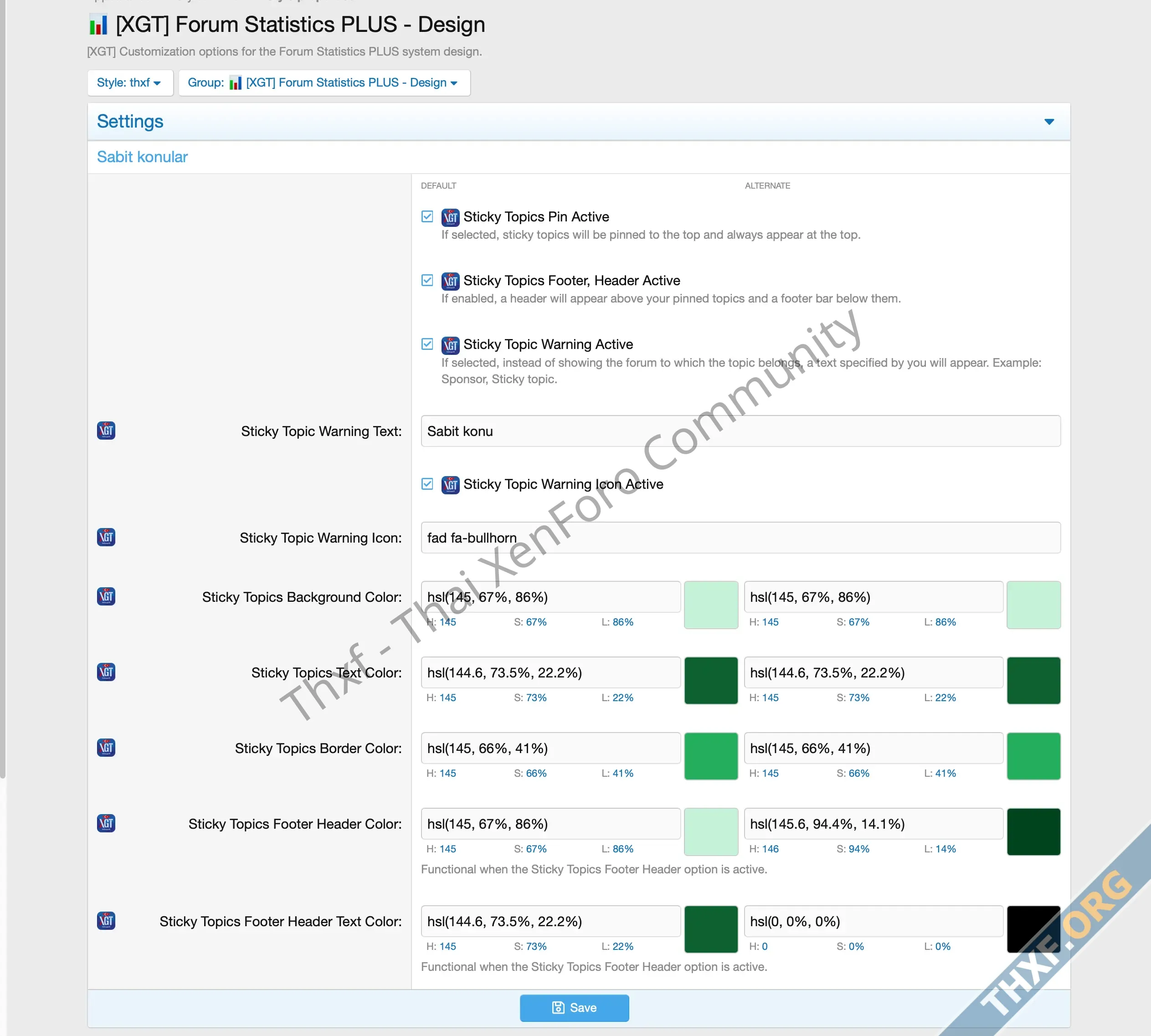The height and width of the screenshot is (1036, 1151).
Task: Toggle Sticky Topics Footer, Header Active checkbox
Action: 427,280
